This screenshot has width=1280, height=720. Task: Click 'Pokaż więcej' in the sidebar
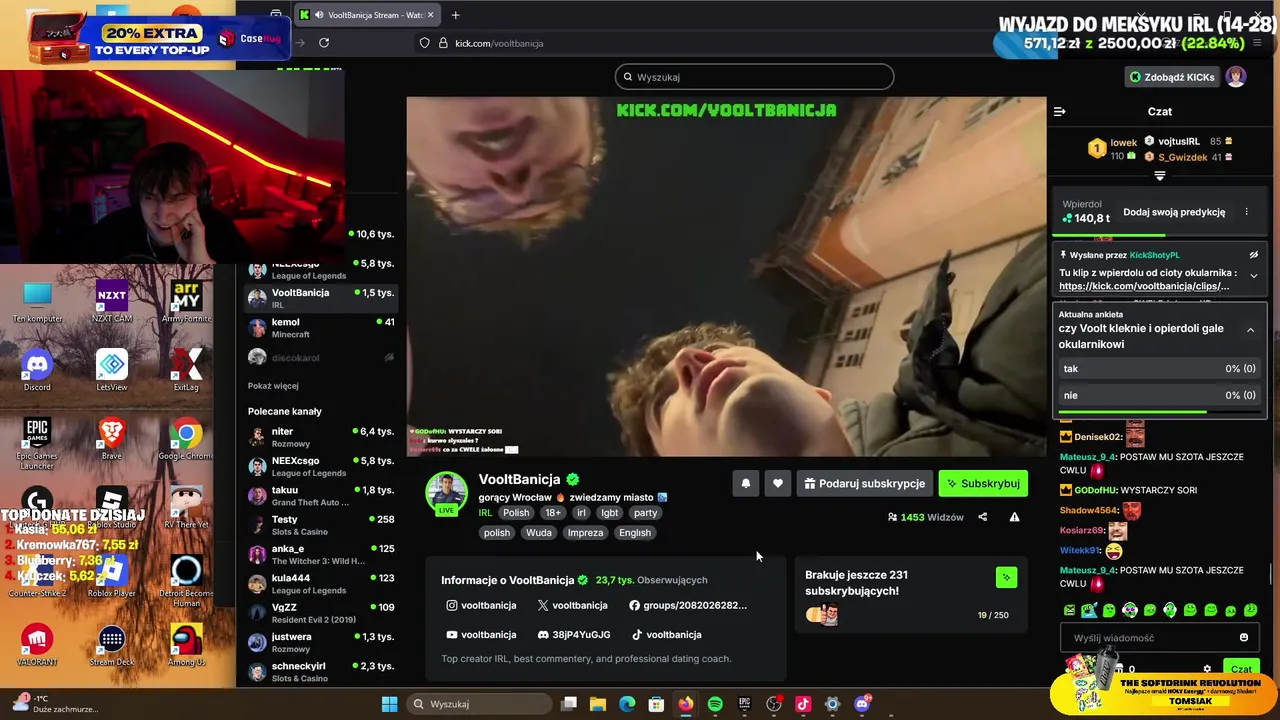pyautogui.click(x=273, y=386)
